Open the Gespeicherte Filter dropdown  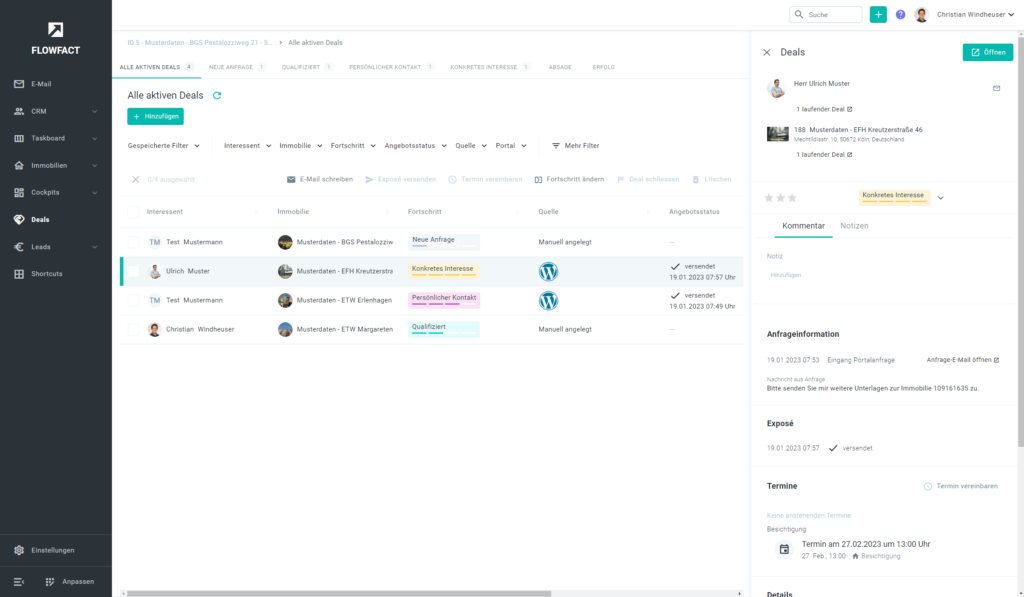[163, 146]
